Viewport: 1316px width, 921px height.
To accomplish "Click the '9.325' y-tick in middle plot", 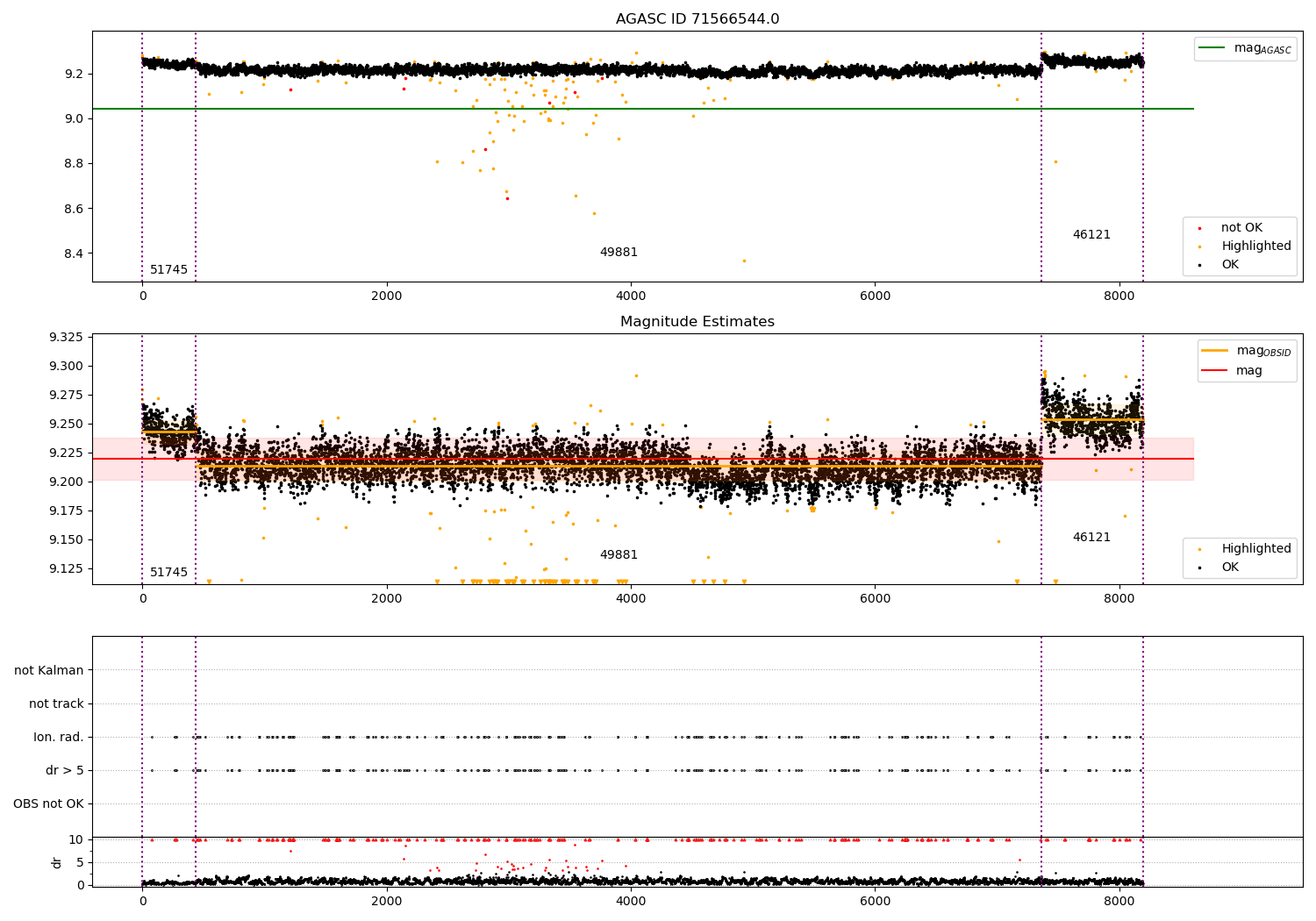I will (66, 338).
